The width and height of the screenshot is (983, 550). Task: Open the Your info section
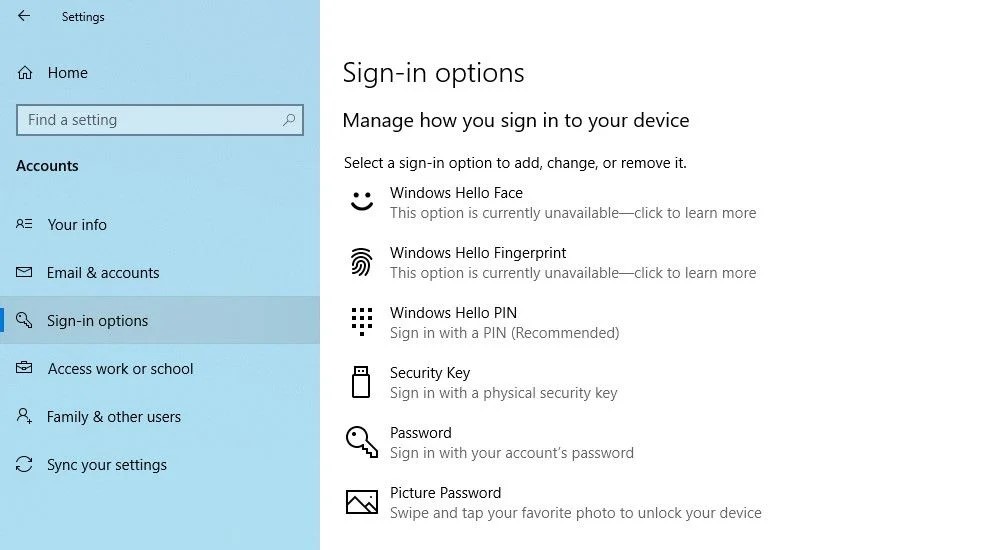click(x=77, y=225)
